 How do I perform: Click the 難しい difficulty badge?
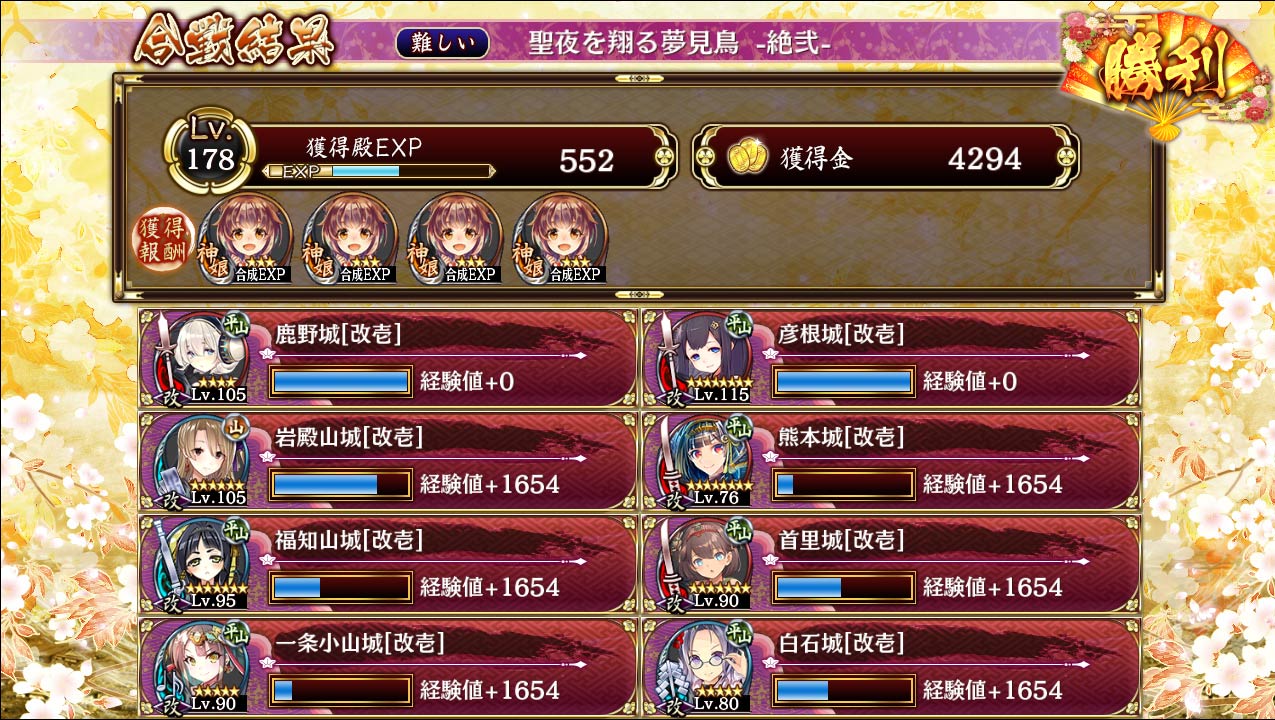click(x=442, y=42)
